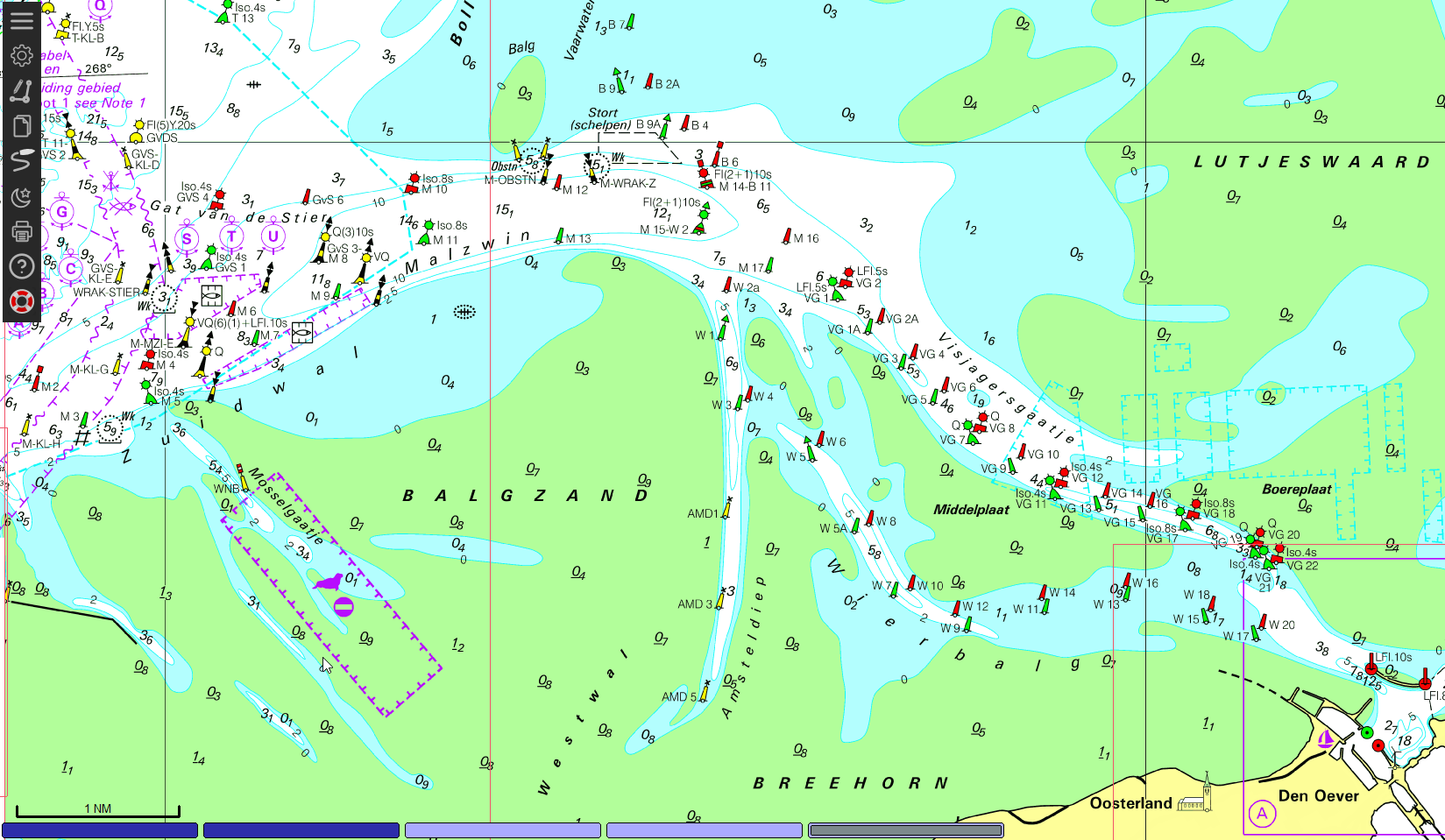Click the M 14-B 11 buoy label
Viewport: 1445px width, 840px height.
[x=744, y=186]
